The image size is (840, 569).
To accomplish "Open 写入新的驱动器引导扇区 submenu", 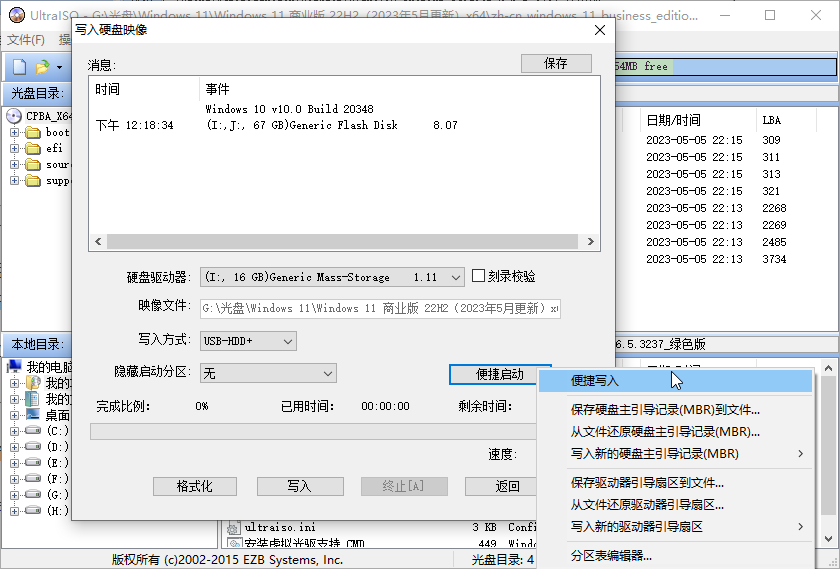I will (x=675, y=527).
